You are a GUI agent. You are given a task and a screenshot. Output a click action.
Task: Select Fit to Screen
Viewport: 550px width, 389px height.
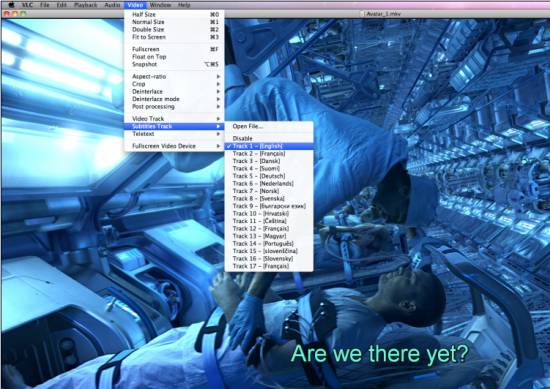174,37
